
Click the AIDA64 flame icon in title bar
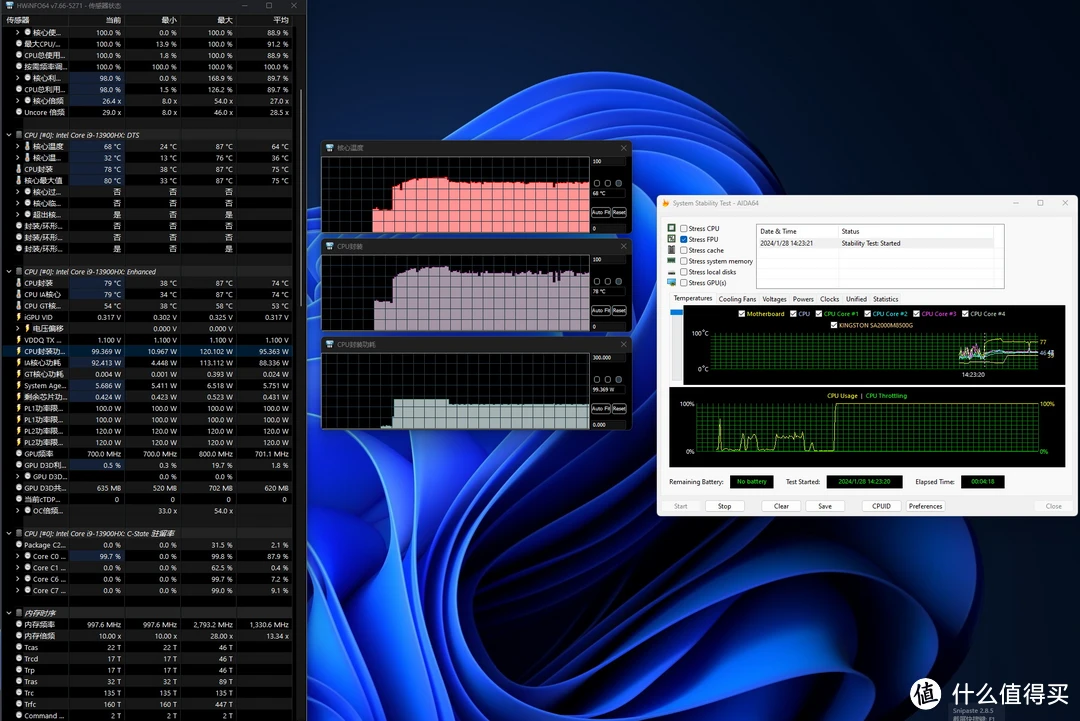click(666, 203)
